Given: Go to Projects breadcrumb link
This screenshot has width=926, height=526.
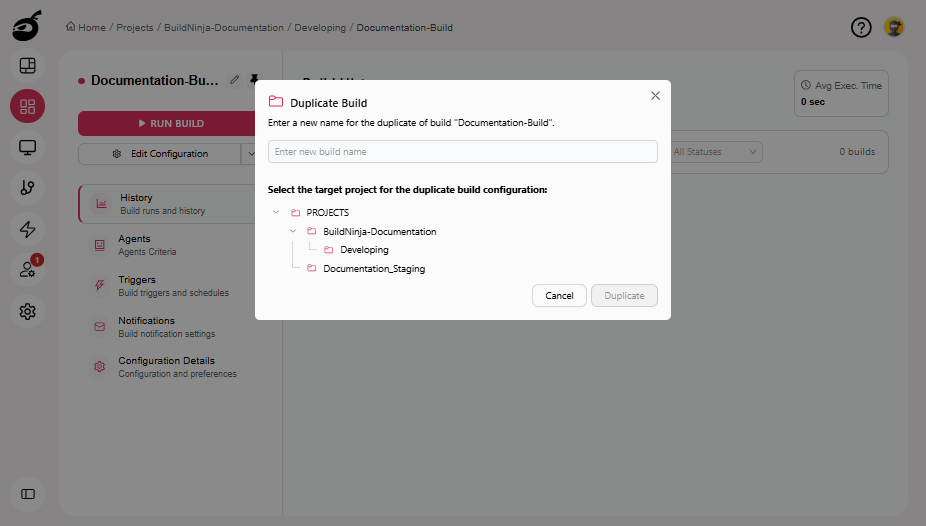Looking at the screenshot, I should (135, 27).
